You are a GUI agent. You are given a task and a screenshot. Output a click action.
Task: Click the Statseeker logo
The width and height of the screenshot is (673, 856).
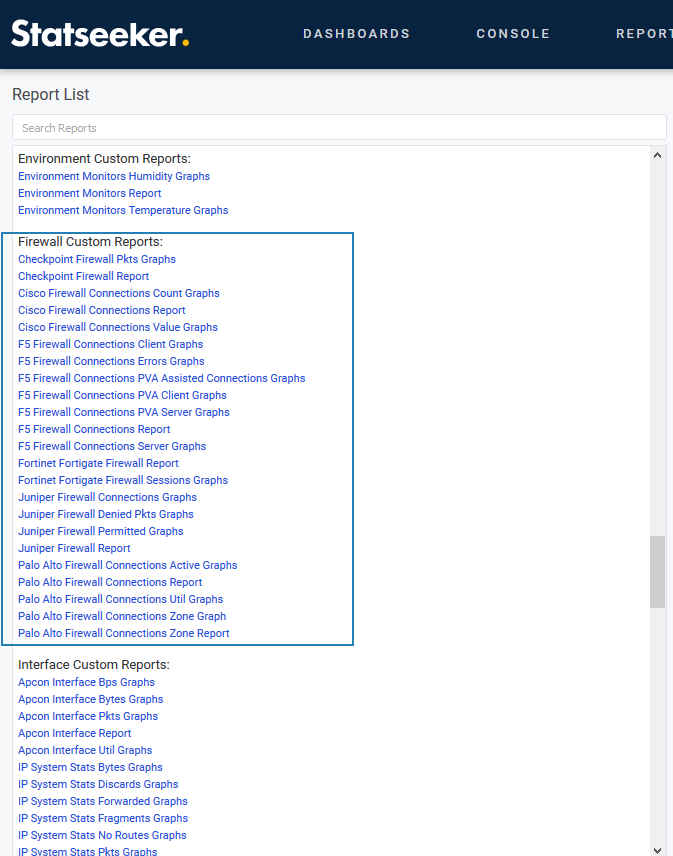coord(100,34)
